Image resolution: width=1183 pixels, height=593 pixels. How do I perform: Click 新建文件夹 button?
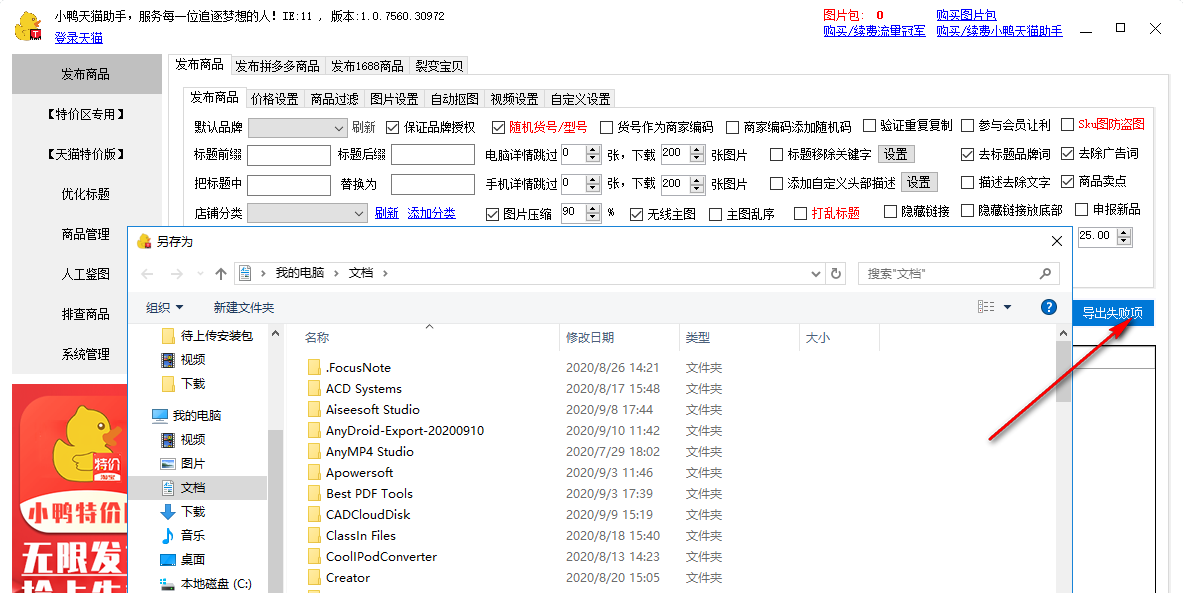pyautogui.click(x=244, y=307)
